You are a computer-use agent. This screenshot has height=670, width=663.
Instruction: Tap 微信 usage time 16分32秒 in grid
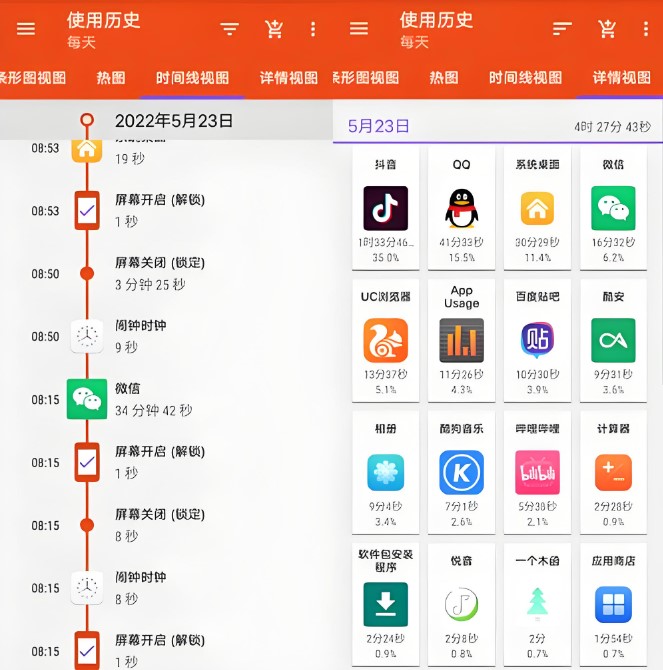613,242
